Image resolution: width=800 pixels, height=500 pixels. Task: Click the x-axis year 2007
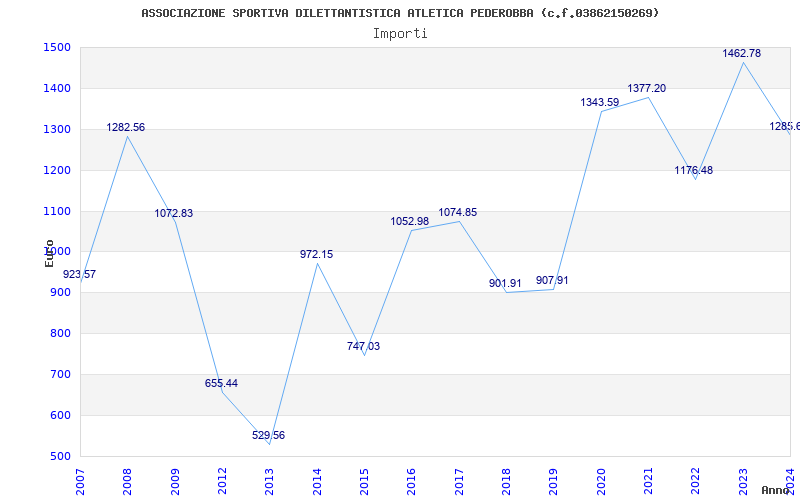coord(80,482)
